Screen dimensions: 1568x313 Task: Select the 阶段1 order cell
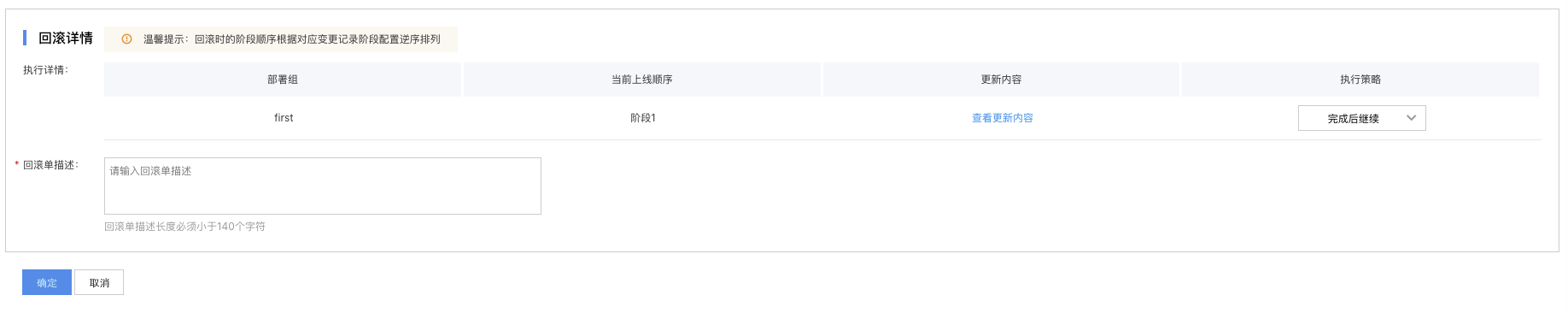[x=643, y=118]
